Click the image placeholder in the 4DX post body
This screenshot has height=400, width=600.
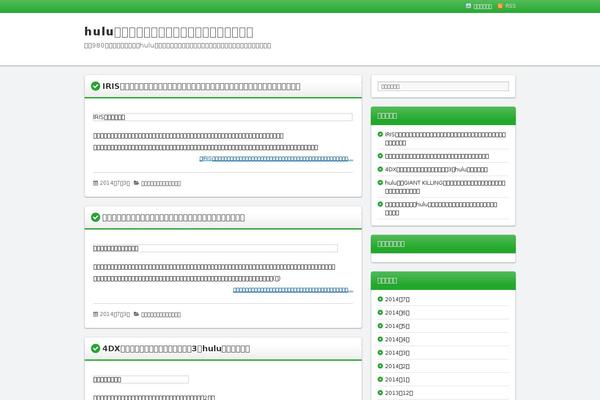click(141, 379)
